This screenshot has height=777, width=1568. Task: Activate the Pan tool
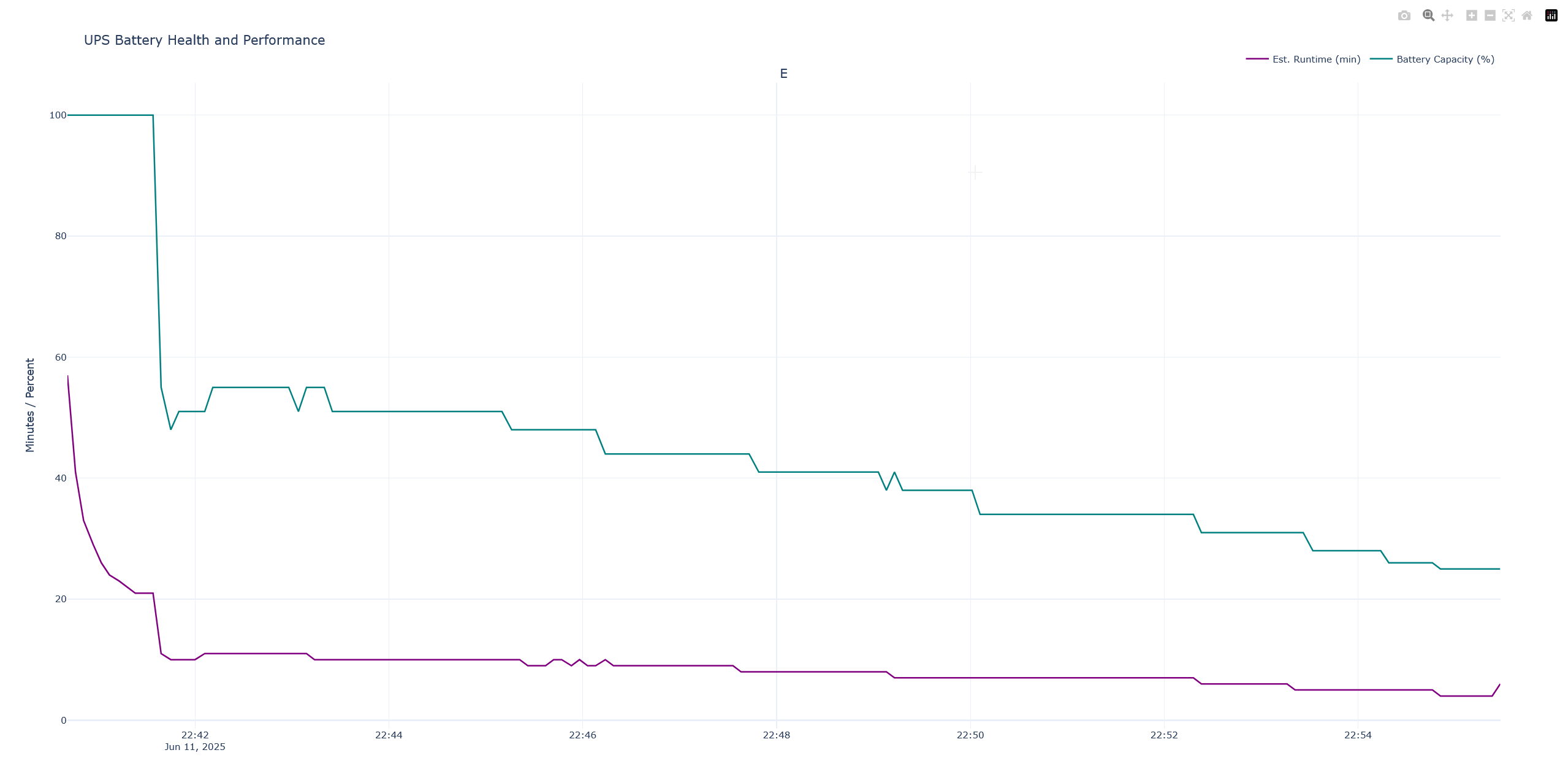(1447, 16)
